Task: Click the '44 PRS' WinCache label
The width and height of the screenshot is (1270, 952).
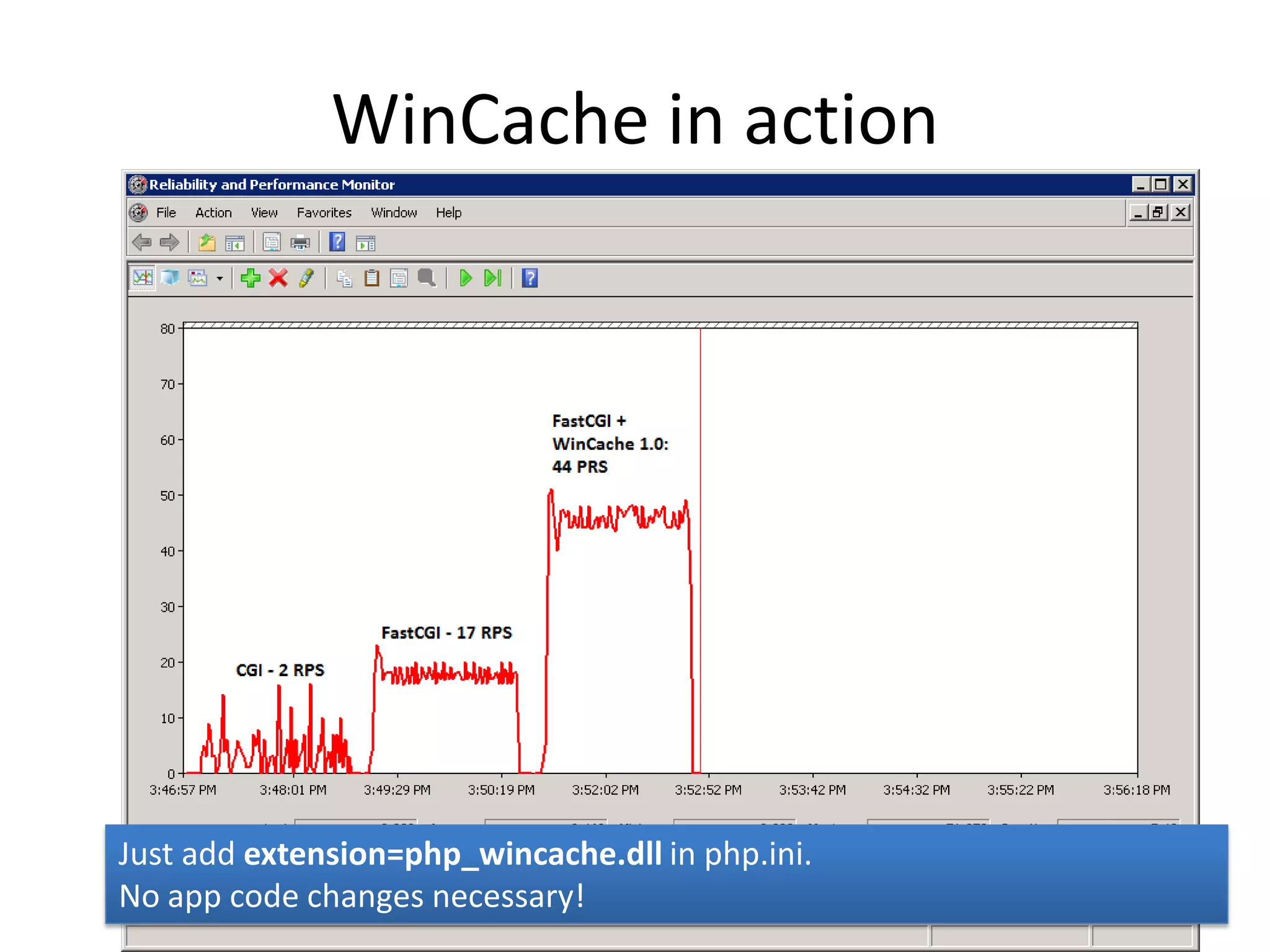Action: [580, 467]
